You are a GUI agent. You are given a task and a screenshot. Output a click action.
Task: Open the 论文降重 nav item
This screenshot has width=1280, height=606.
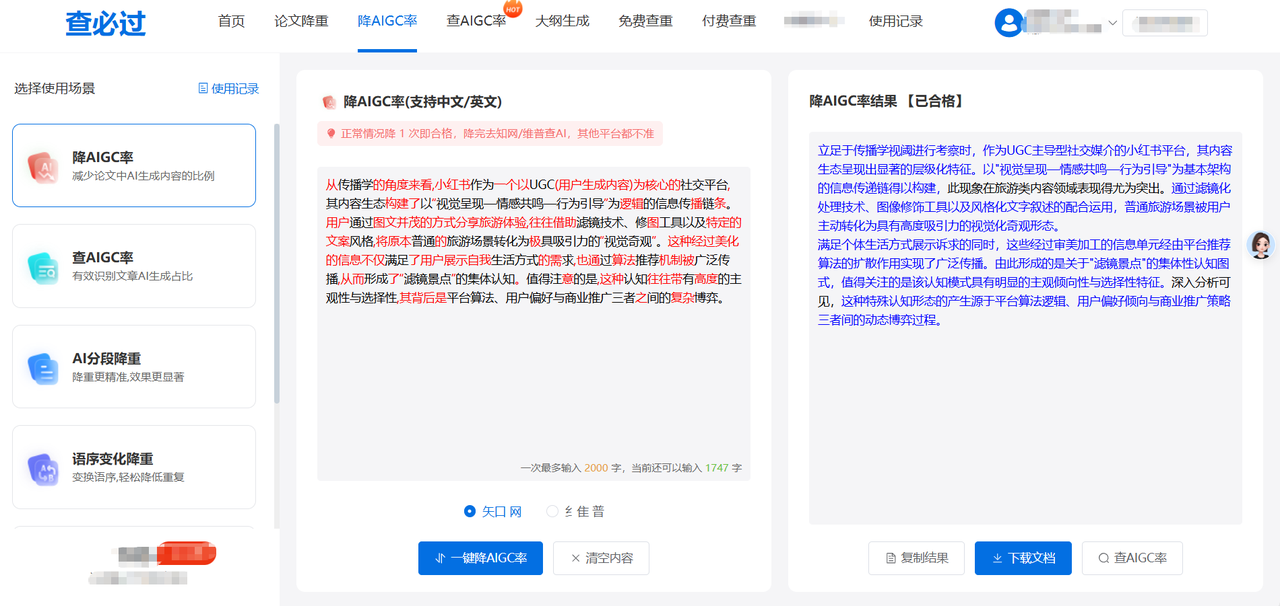(301, 21)
